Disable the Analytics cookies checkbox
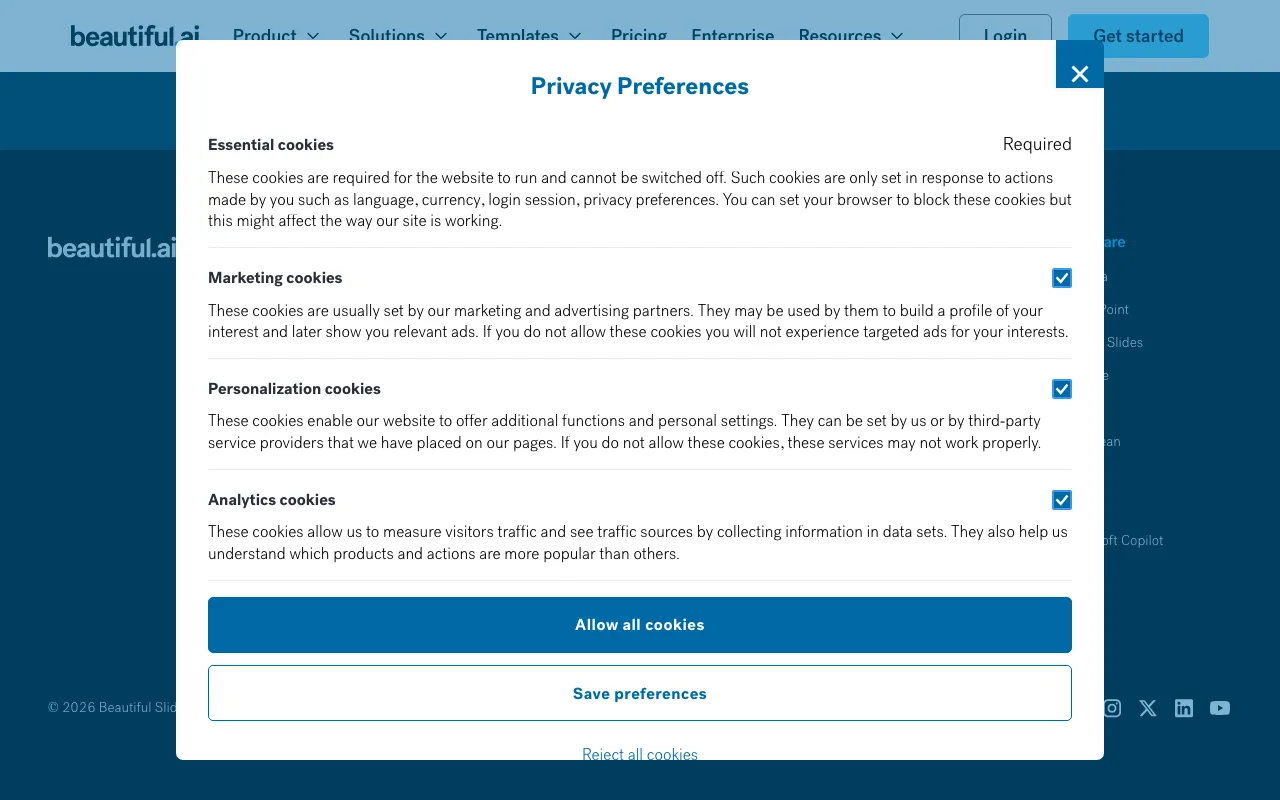The width and height of the screenshot is (1280, 800). point(1062,500)
